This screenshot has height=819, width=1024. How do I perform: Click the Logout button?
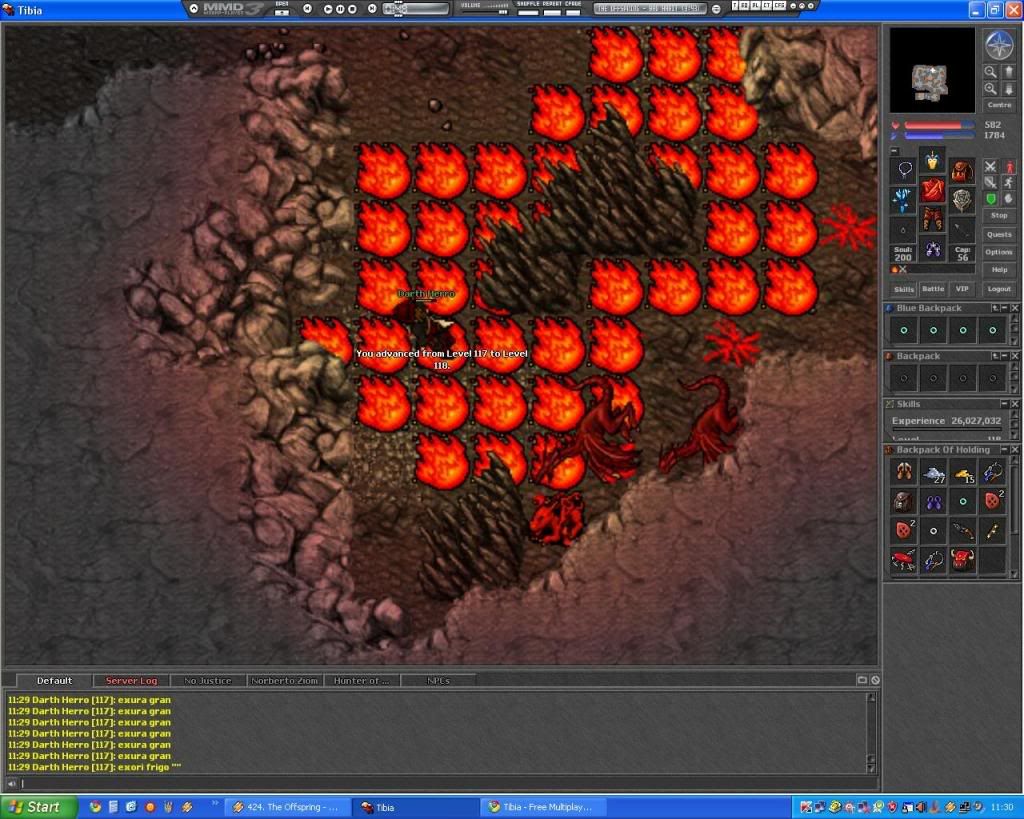[999, 289]
